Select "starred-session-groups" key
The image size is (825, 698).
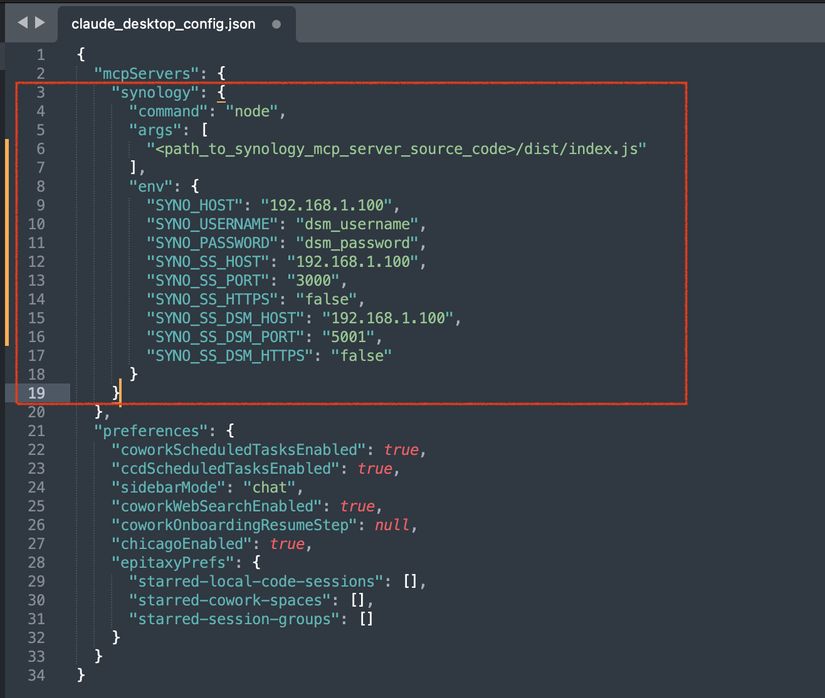(234, 619)
